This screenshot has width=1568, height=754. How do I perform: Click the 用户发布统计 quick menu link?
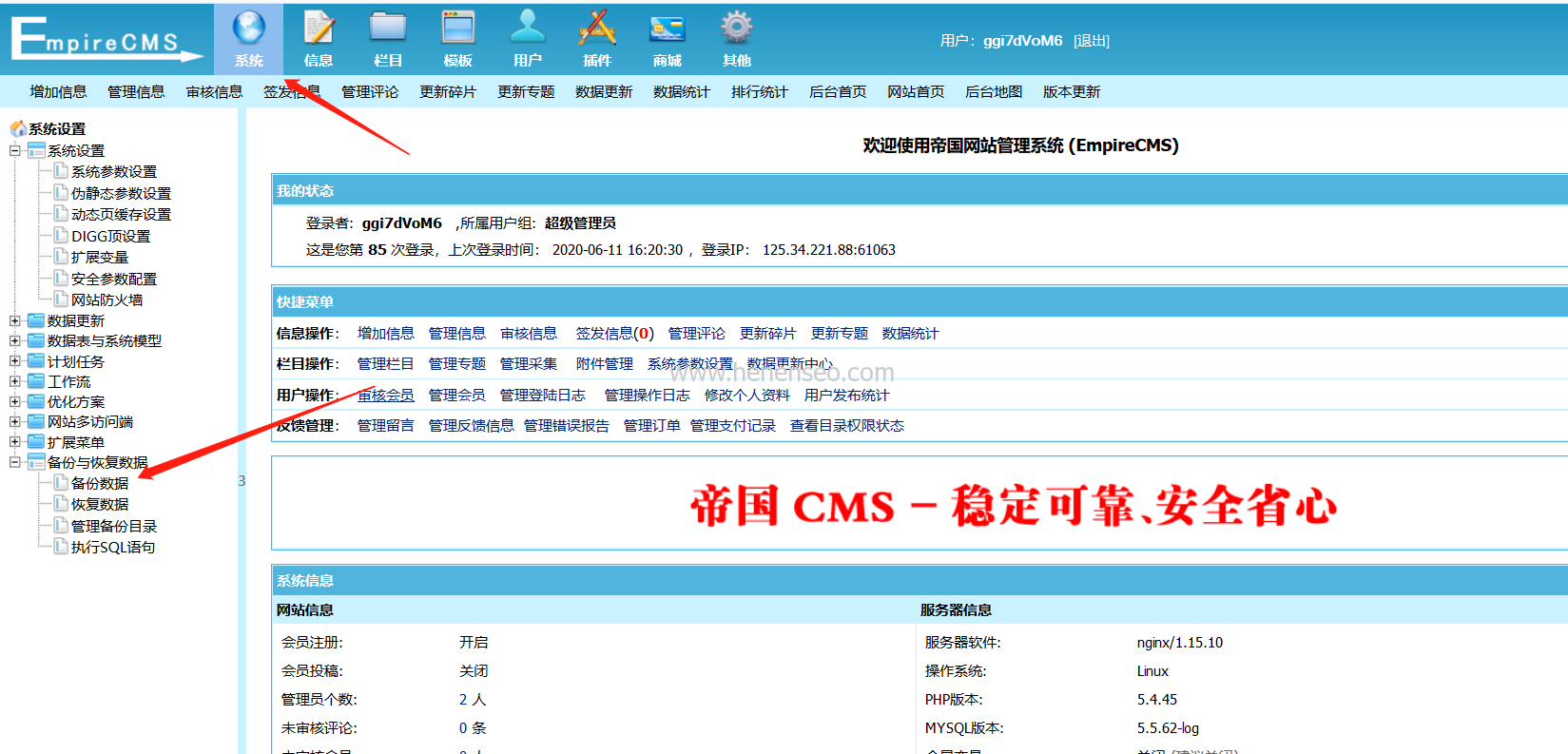[x=847, y=396]
